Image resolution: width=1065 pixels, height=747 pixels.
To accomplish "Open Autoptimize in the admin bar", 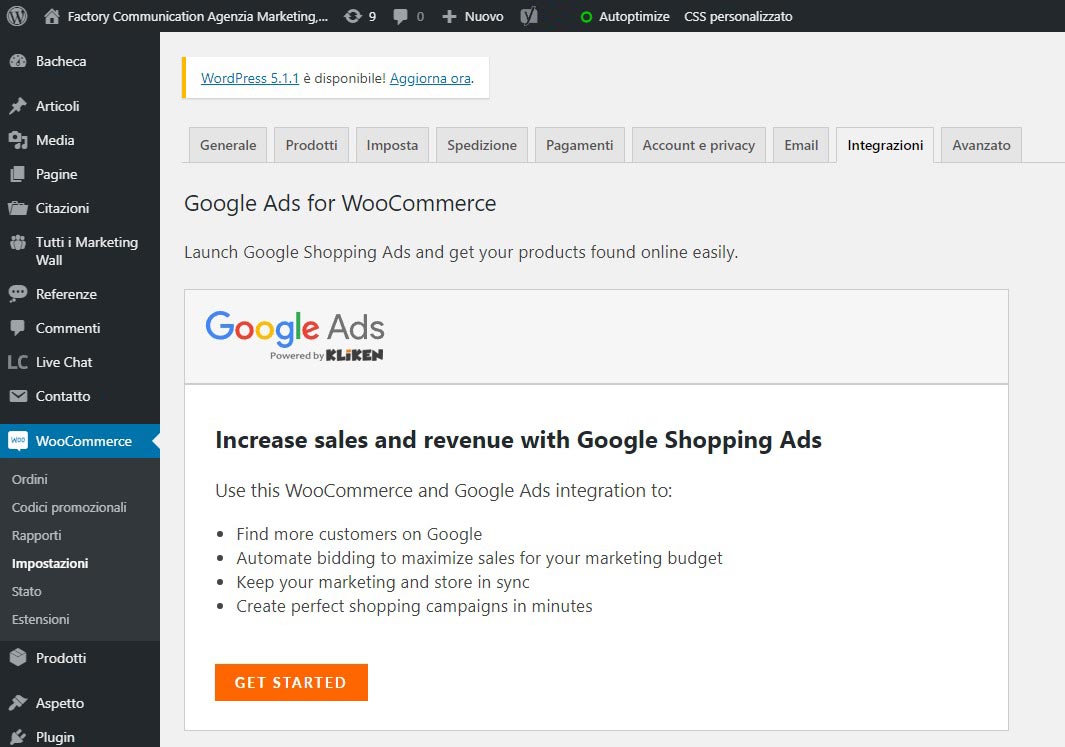I will click(x=634, y=16).
